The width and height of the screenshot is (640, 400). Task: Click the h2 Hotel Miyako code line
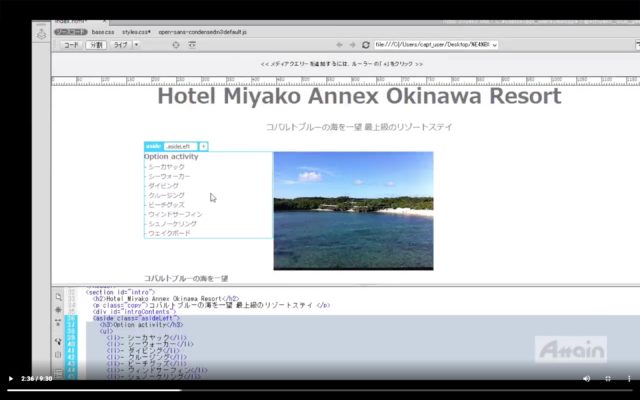[166, 299]
